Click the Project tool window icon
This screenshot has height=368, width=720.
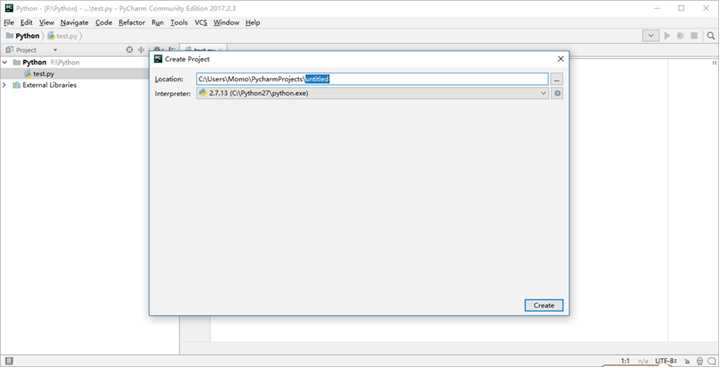click(9, 50)
